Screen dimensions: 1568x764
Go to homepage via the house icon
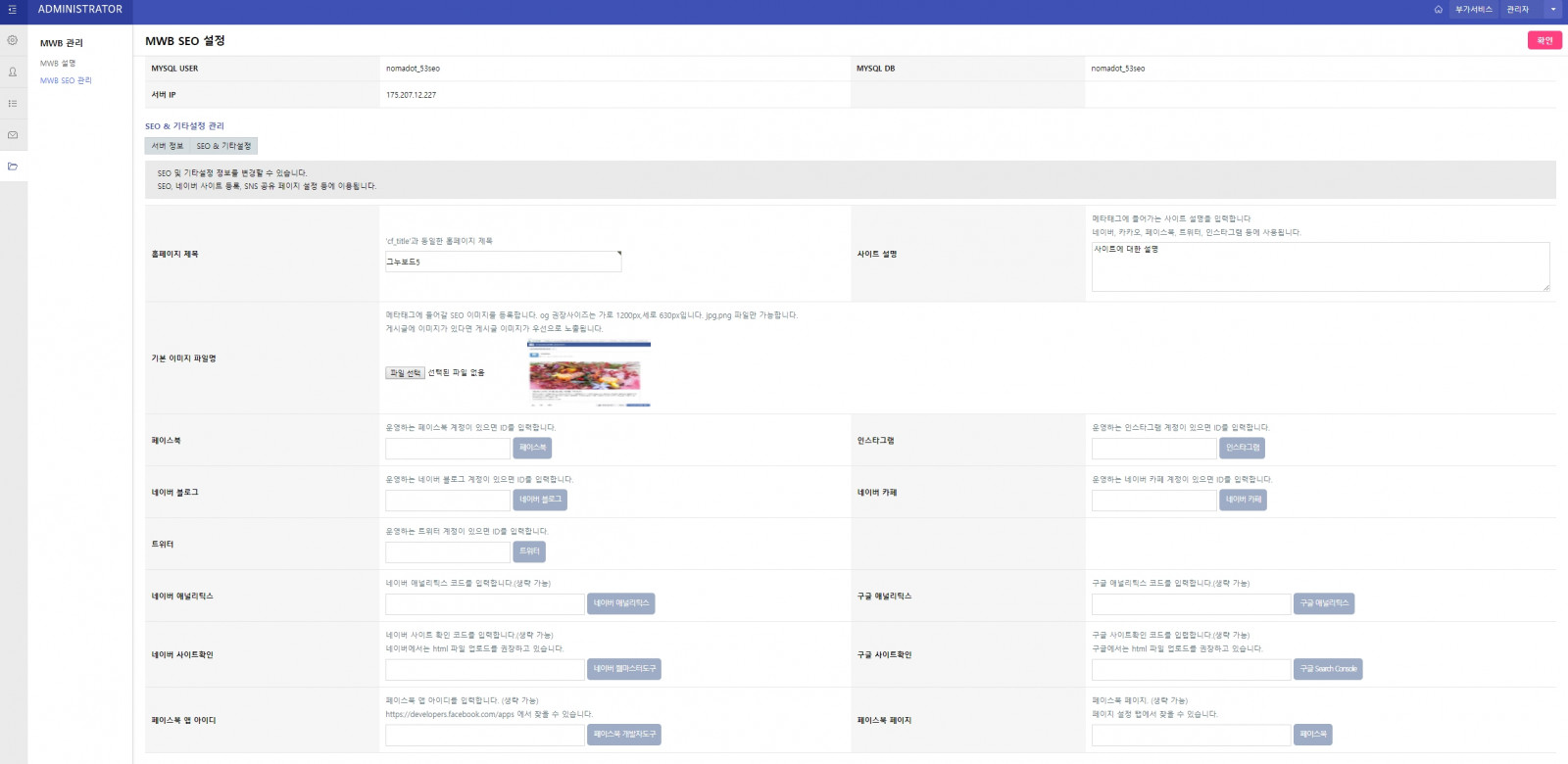pyautogui.click(x=1438, y=10)
